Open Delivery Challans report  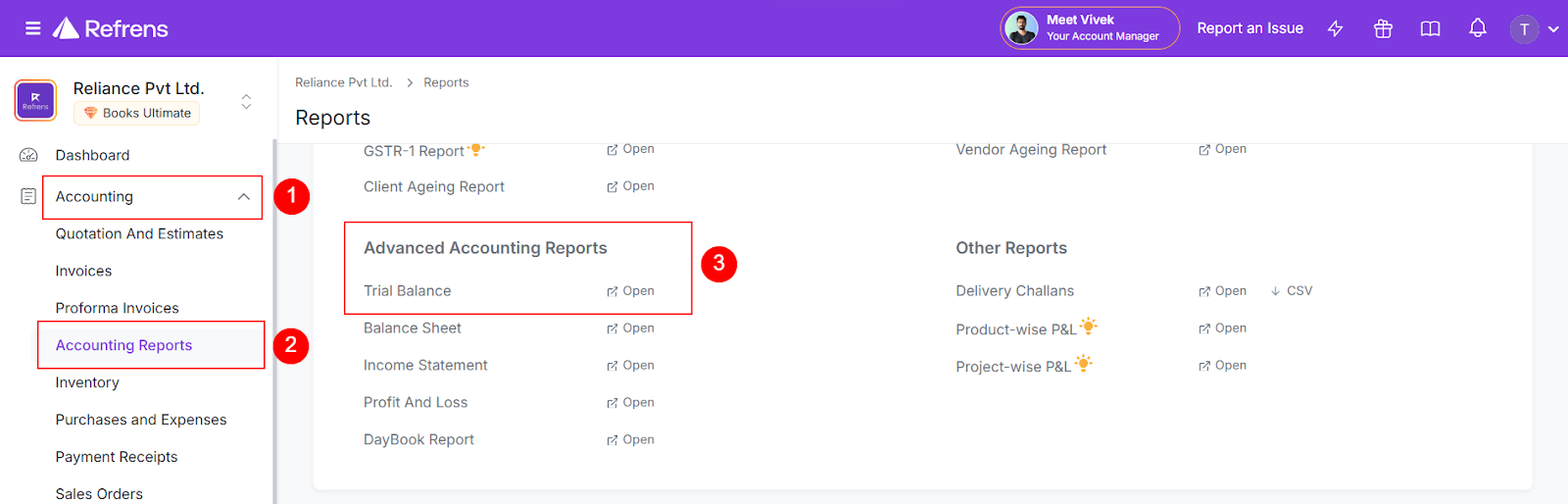point(1222,291)
